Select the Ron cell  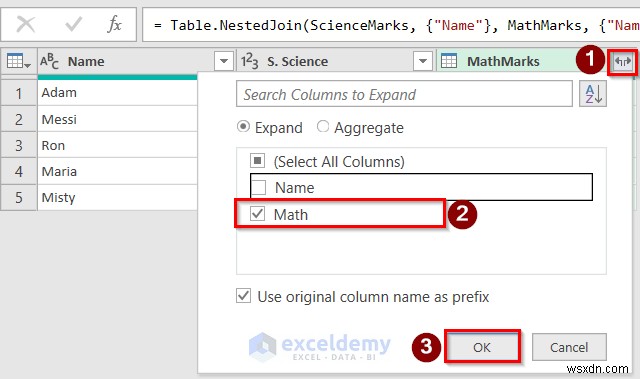tap(118, 145)
